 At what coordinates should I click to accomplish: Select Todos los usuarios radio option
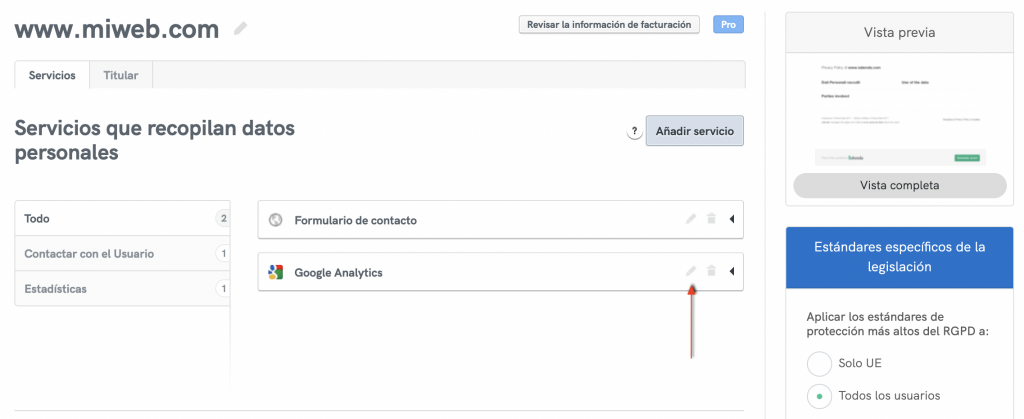pyautogui.click(x=819, y=395)
